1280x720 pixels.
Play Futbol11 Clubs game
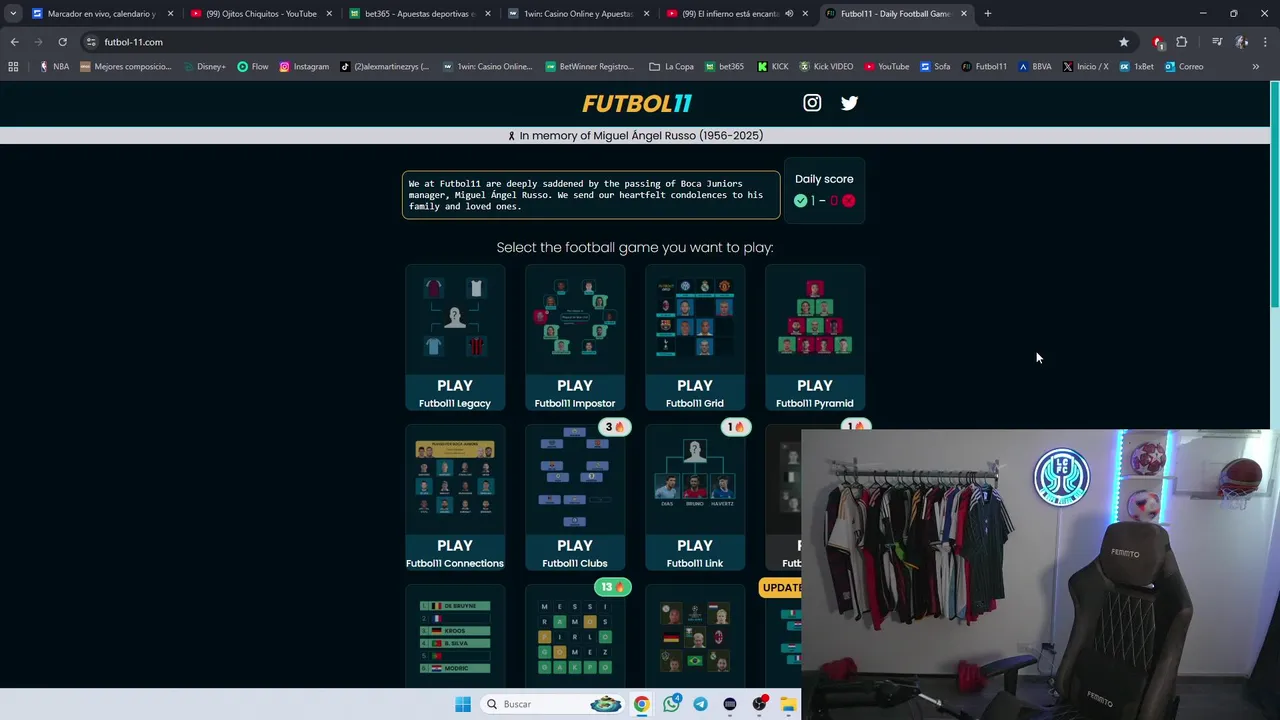tap(575, 498)
